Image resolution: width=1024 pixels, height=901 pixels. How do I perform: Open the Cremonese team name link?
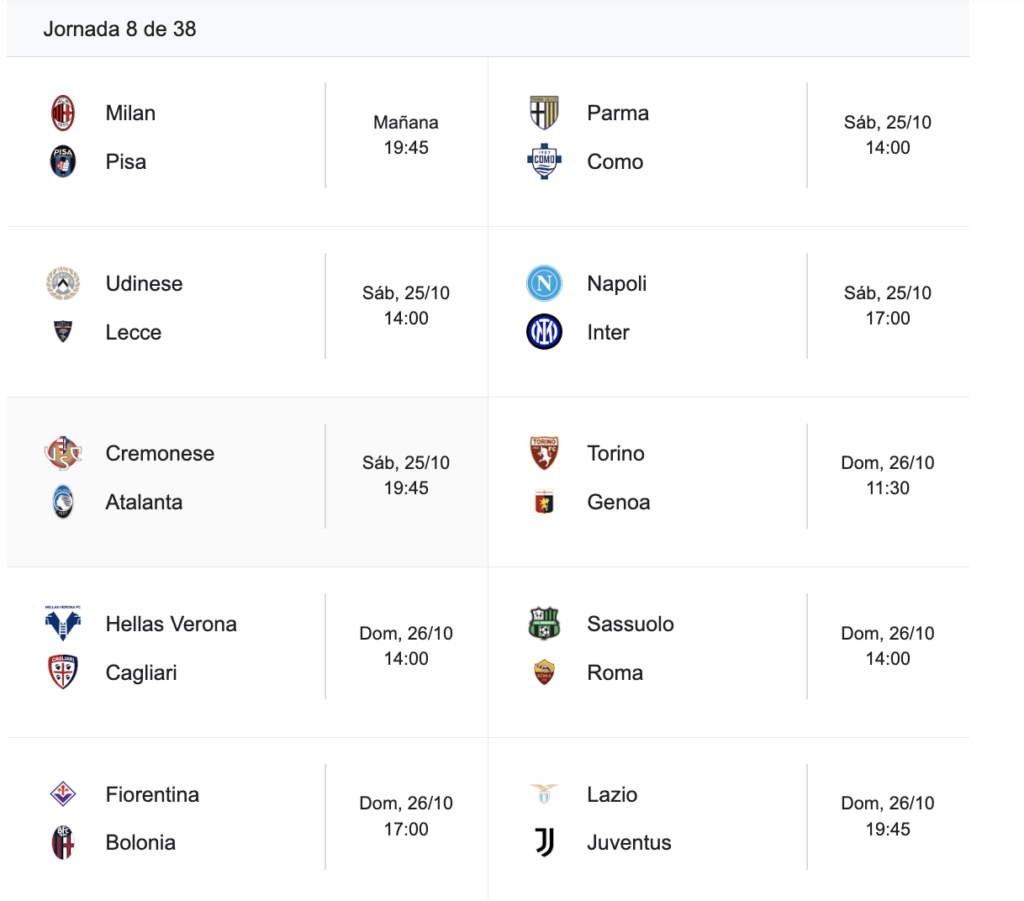pyautogui.click(x=160, y=453)
